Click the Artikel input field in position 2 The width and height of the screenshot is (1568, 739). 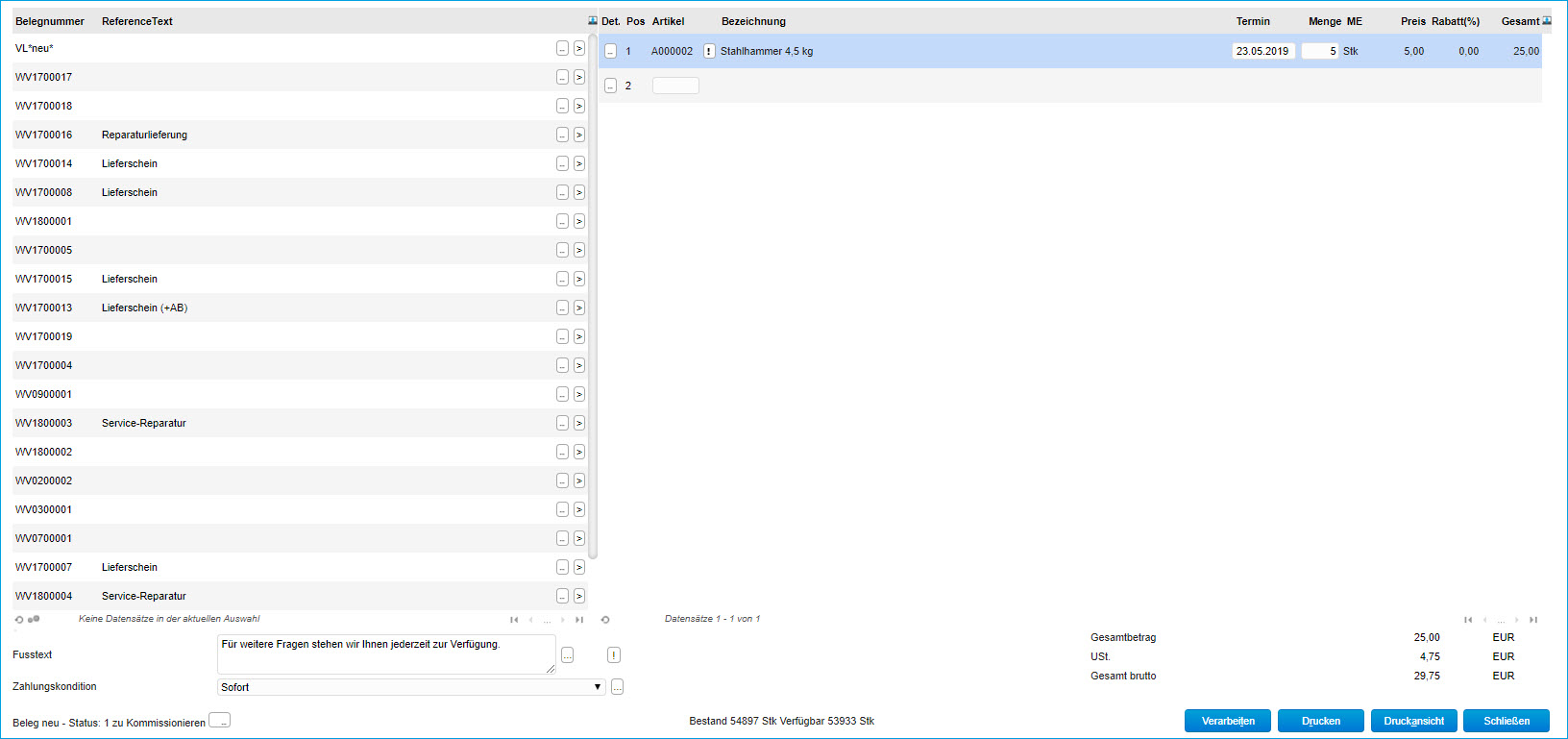click(x=675, y=86)
